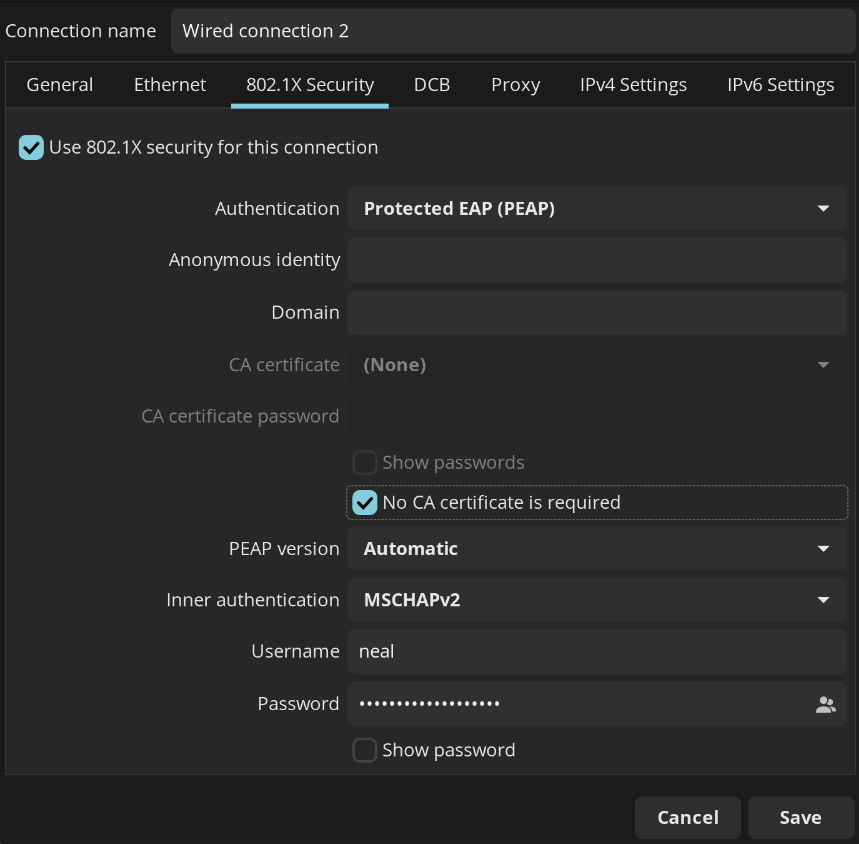The width and height of the screenshot is (859, 844).
Task: Switch to the General tab
Action: click(x=60, y=85)
